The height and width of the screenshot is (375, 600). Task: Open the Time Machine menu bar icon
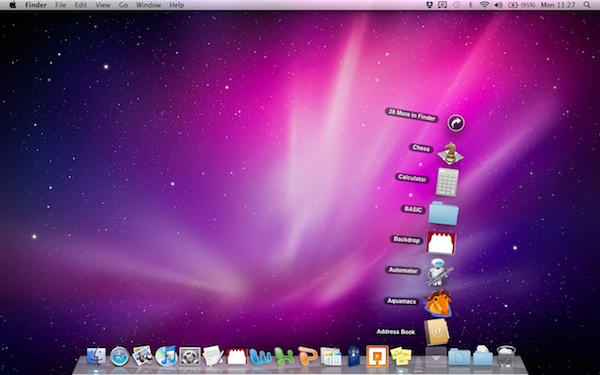click(x=457, y=5)
